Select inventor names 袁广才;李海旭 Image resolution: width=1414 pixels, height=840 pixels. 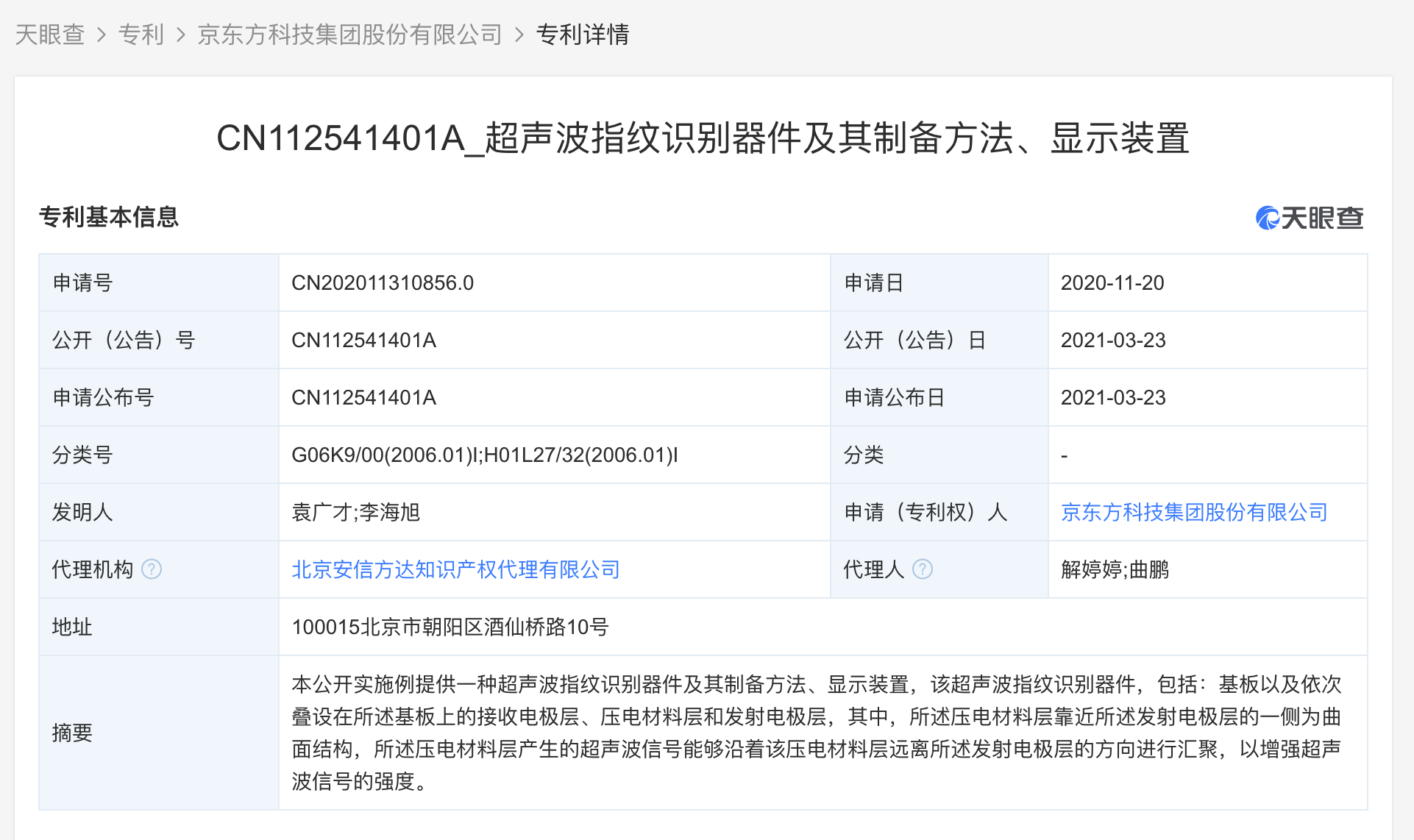click(356, 512)
